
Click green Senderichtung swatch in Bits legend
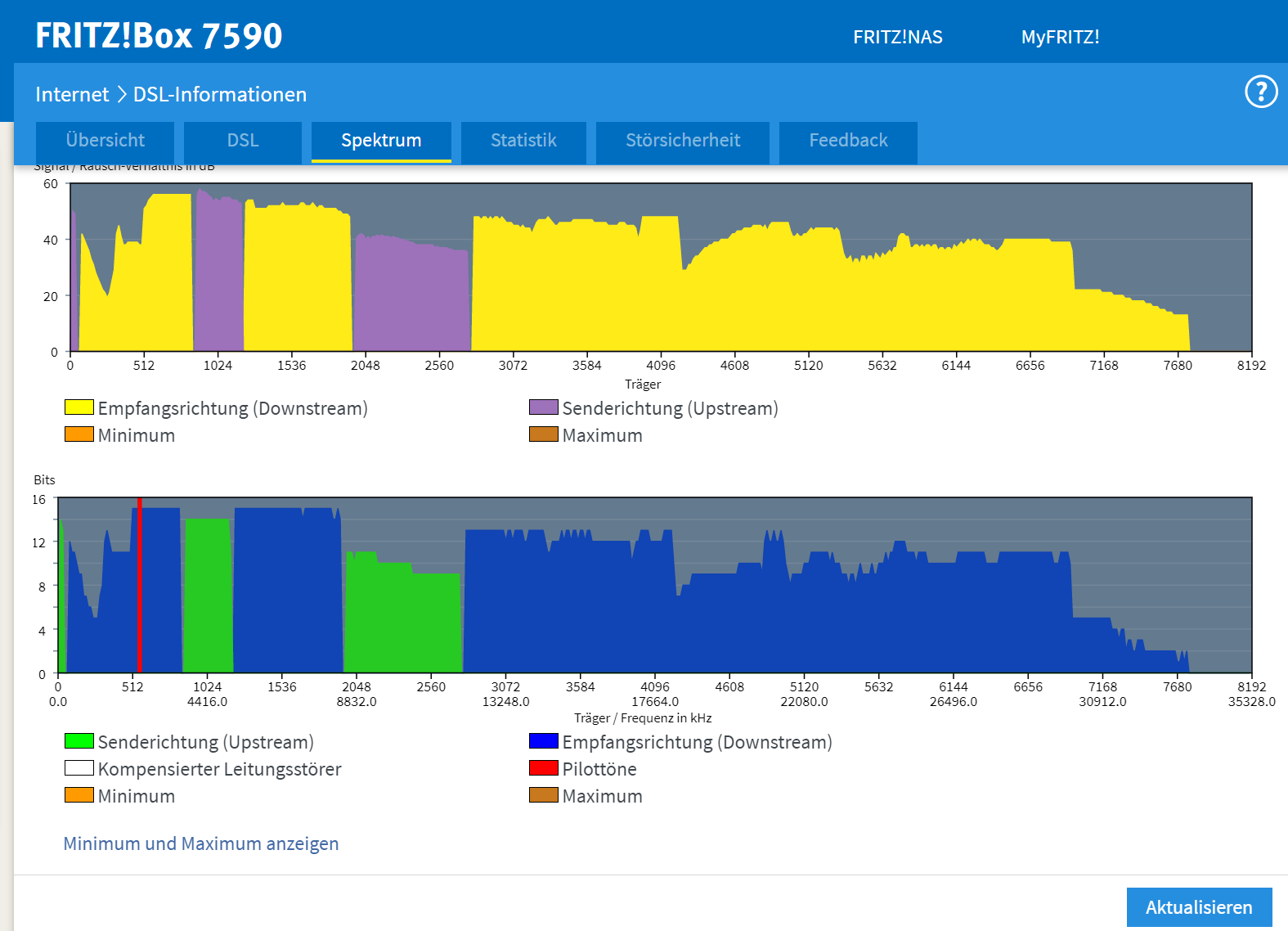click(79, 741)
